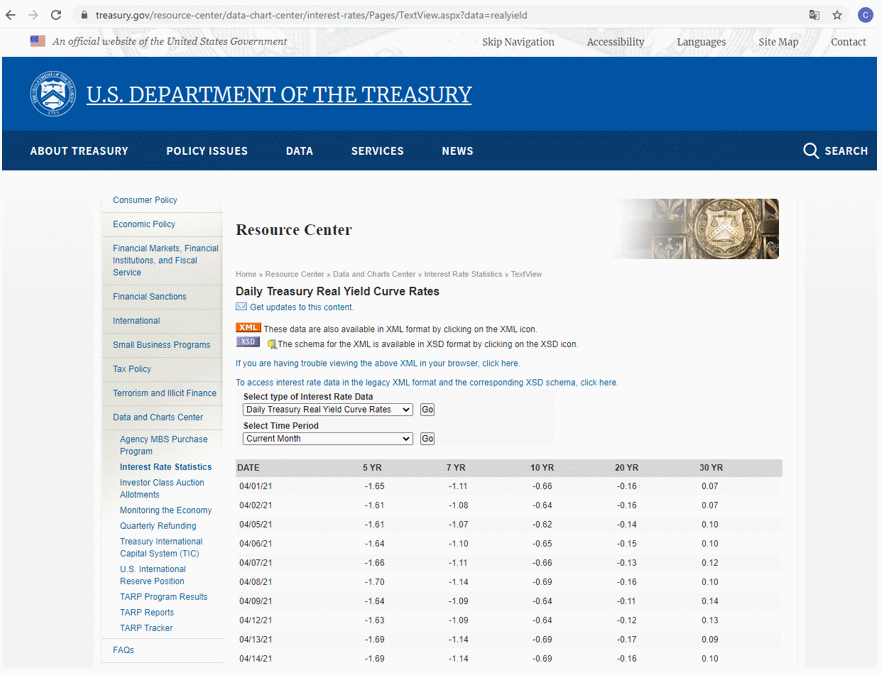
Task: Bookmark this page with the star icon
Action: pyautogui.click(x=837, y=15)
